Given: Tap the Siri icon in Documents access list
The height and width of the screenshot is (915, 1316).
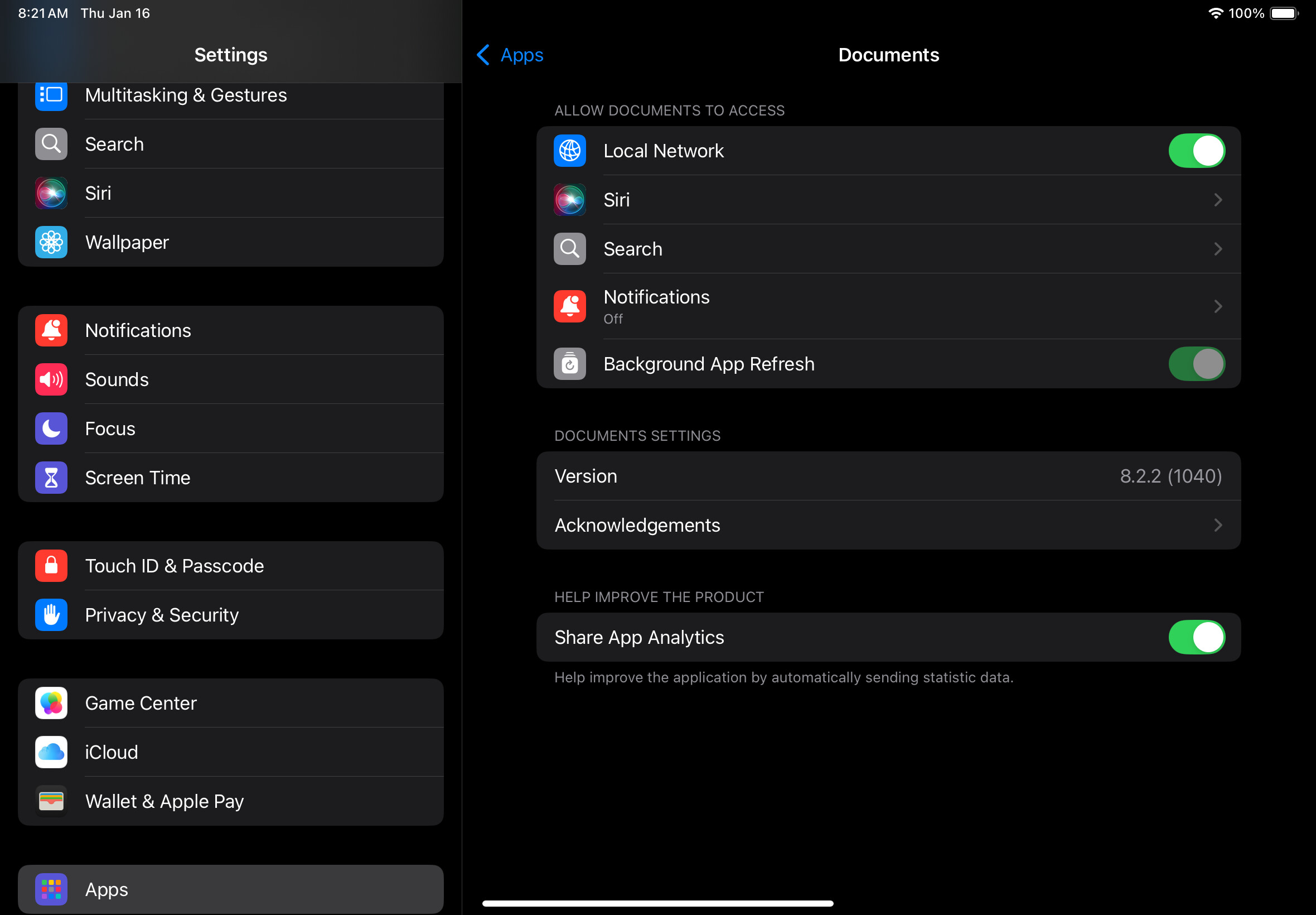Looking at the screenshot, I should click(x=569, y=200).
